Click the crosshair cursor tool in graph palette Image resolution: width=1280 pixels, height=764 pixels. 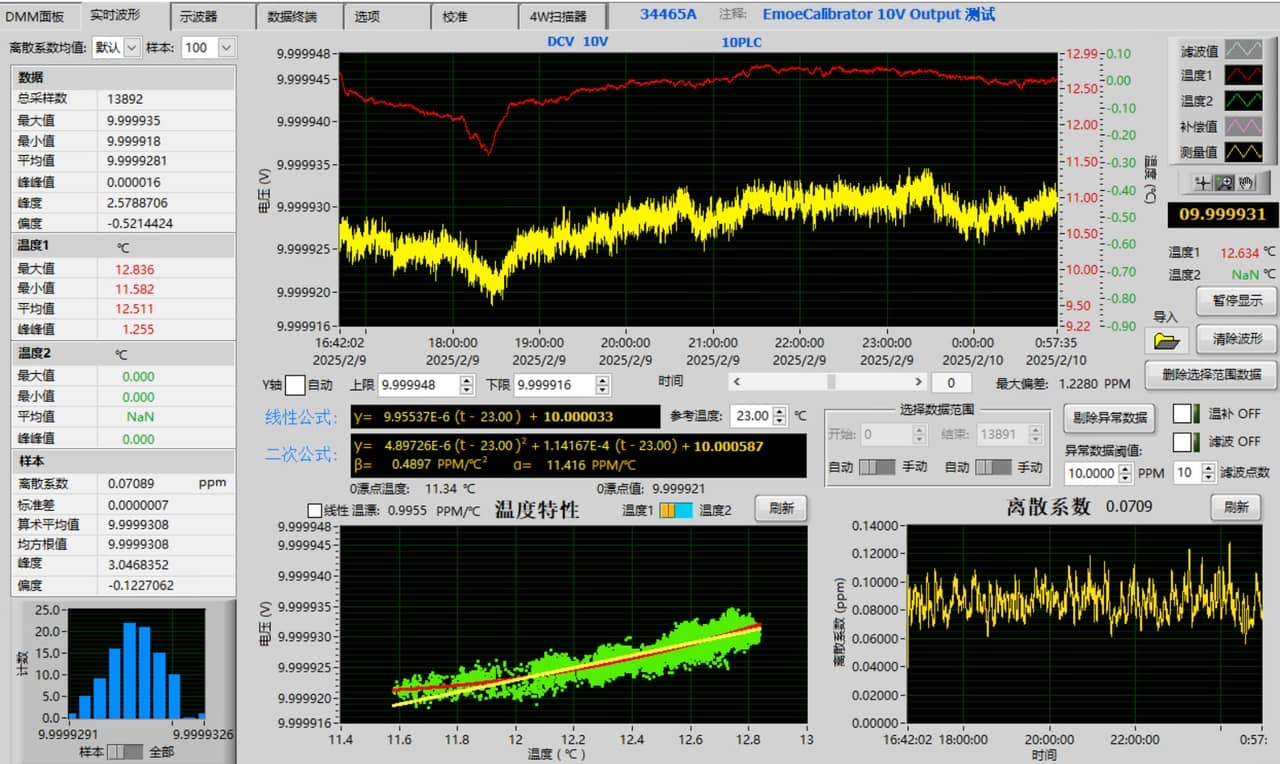click(x=1201, y=183)
